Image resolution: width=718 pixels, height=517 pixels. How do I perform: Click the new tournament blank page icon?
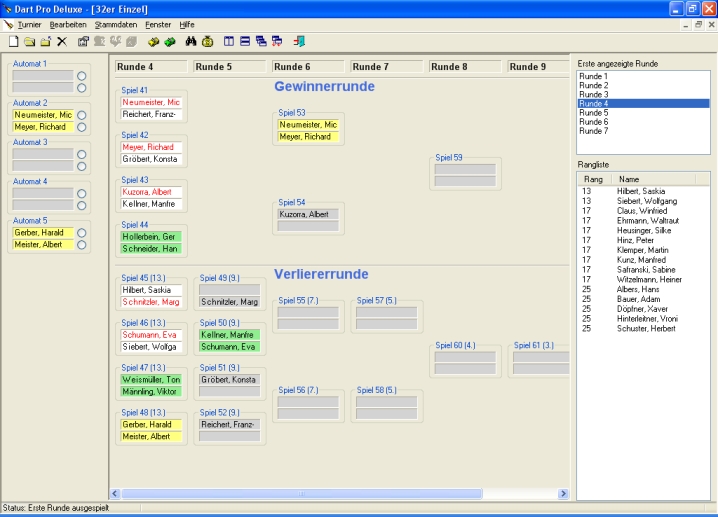(x=13, y=41)
